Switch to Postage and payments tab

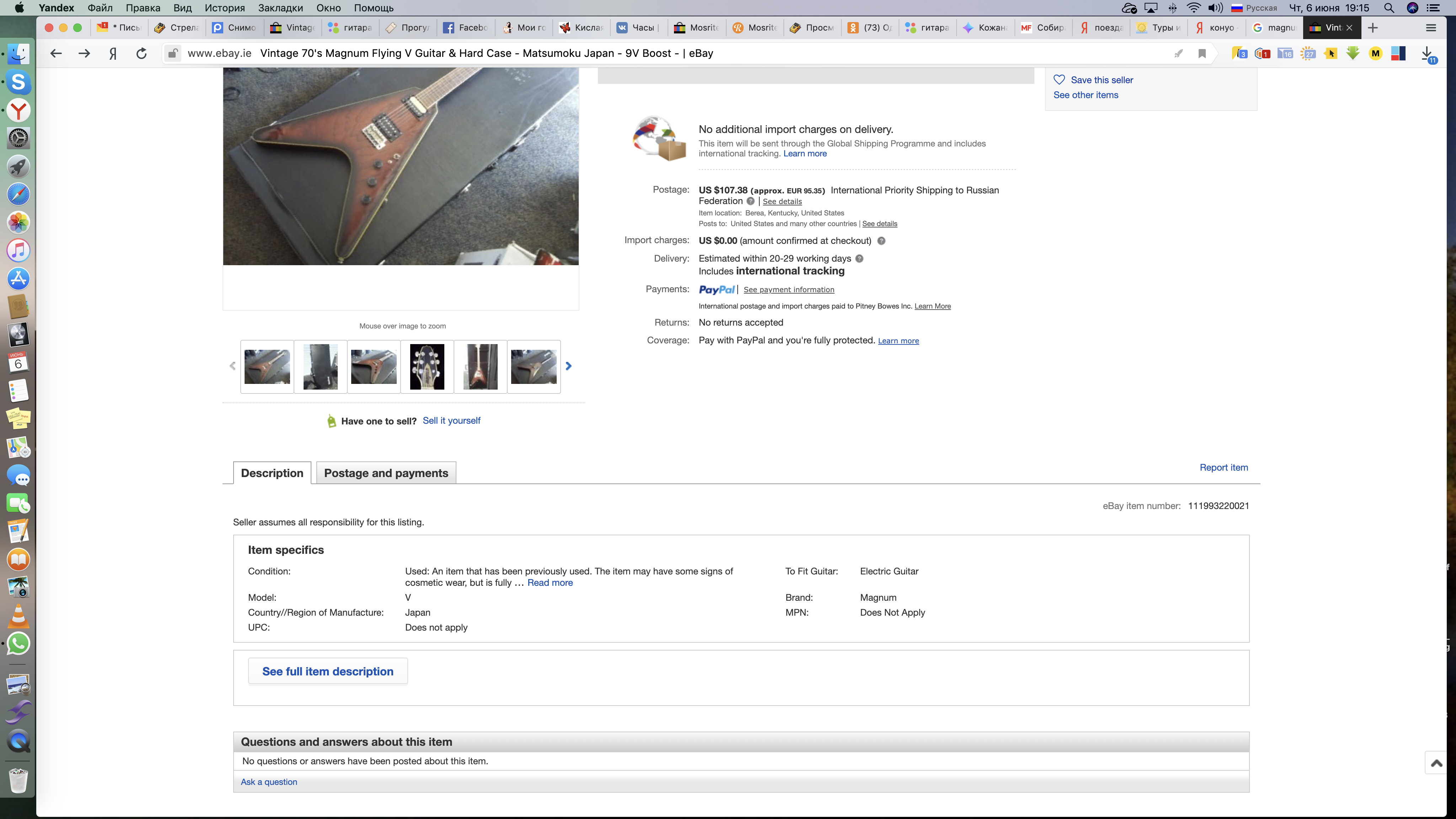[385, 473]
